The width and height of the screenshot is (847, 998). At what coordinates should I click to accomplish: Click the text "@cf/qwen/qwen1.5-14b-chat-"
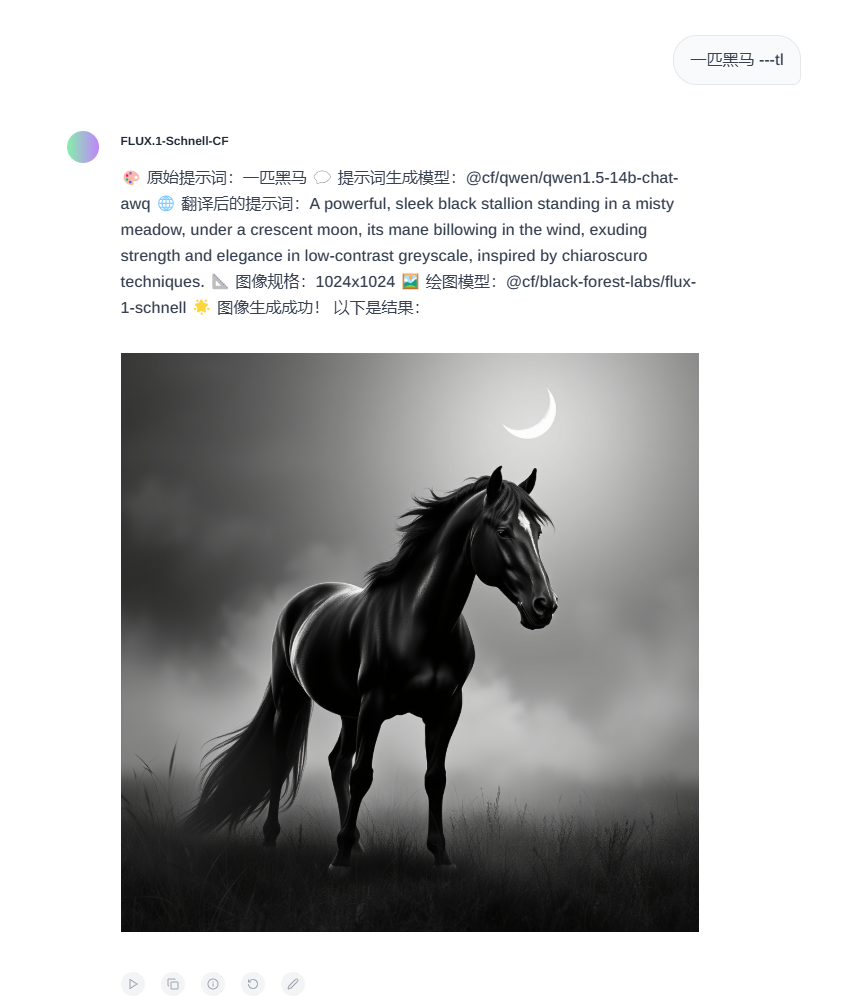click(572, 178)
